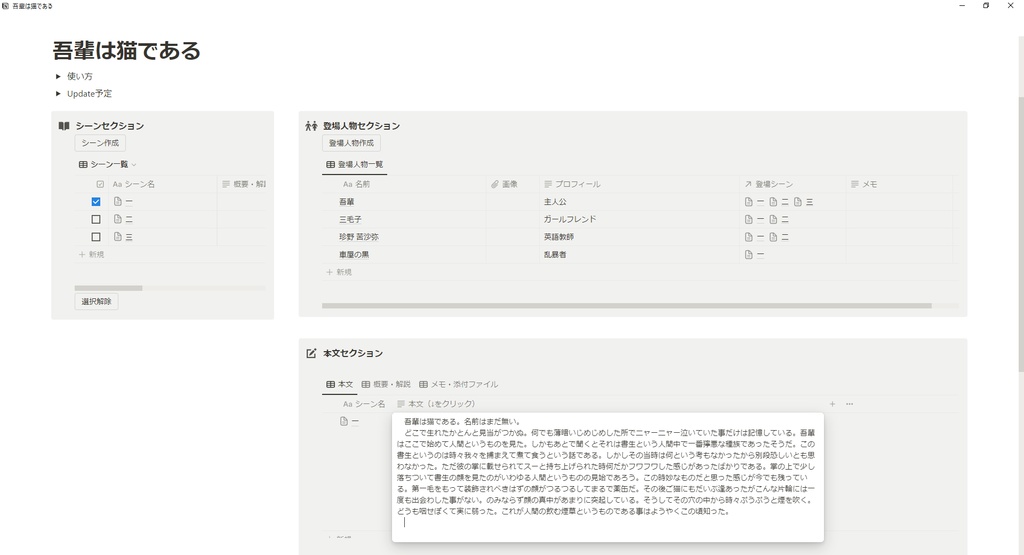The height and width of the screenshot is (555, 1024).
Task: Open the page icon of 一 in 本文 table
Action: pyautogui.click(x=344, y=422)
